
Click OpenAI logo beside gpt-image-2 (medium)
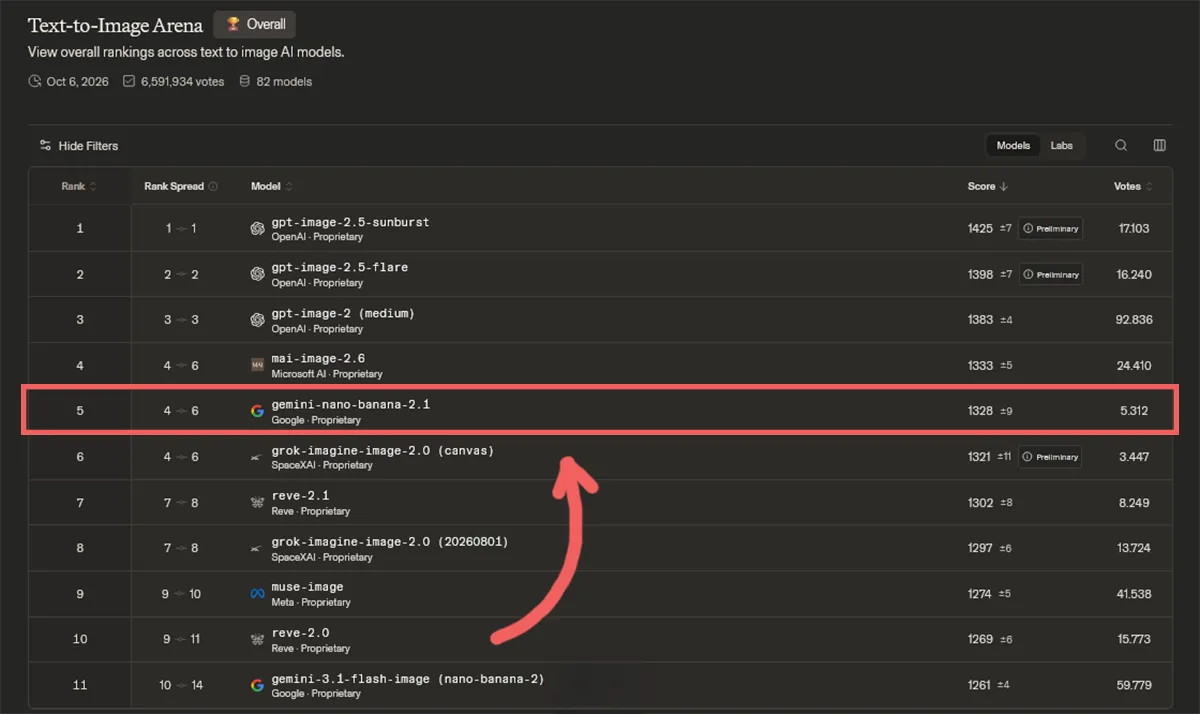tap(257, 320)
